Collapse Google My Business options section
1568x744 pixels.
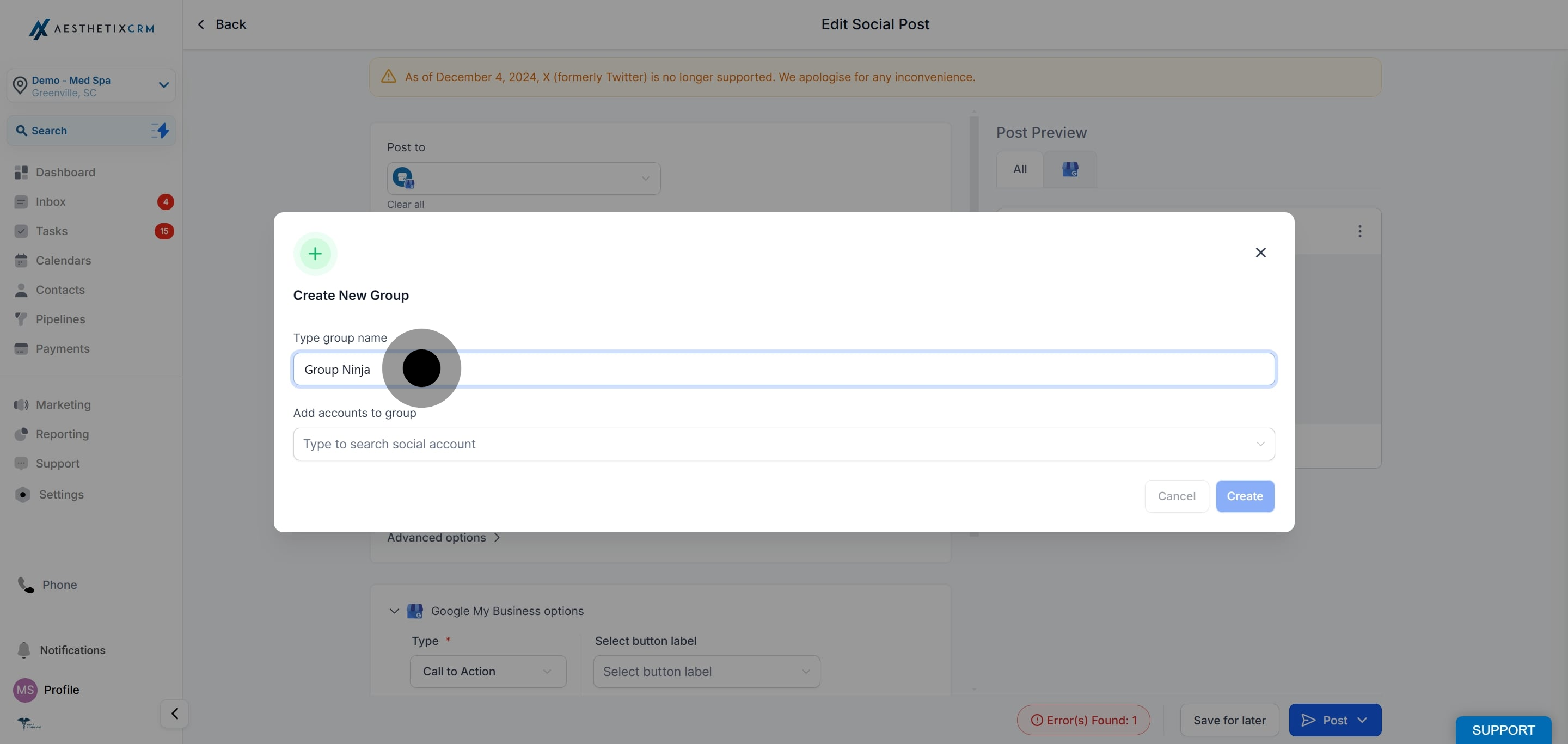[x=394, y=611]
